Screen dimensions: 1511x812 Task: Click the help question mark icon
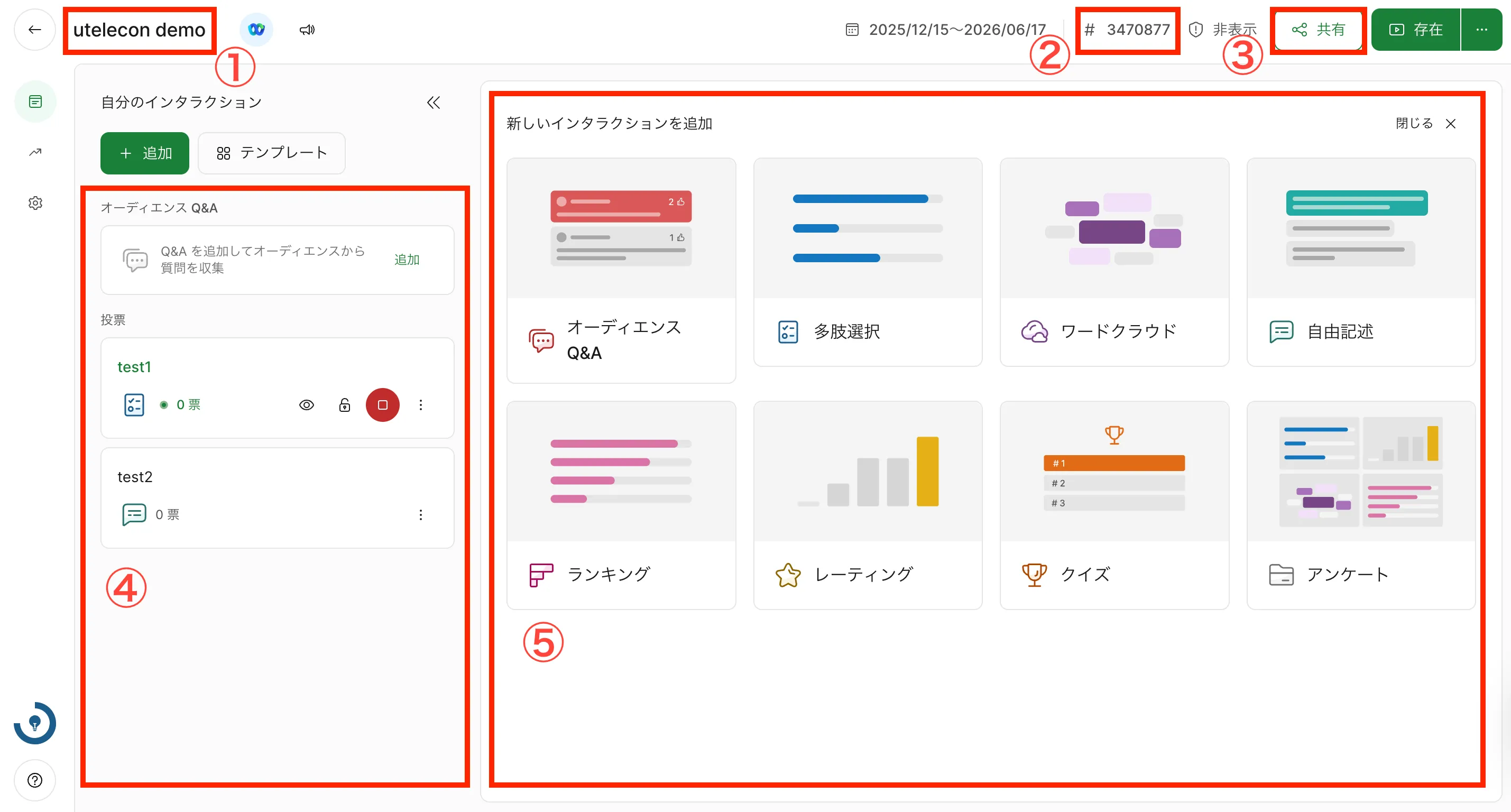tap(35, 780)
